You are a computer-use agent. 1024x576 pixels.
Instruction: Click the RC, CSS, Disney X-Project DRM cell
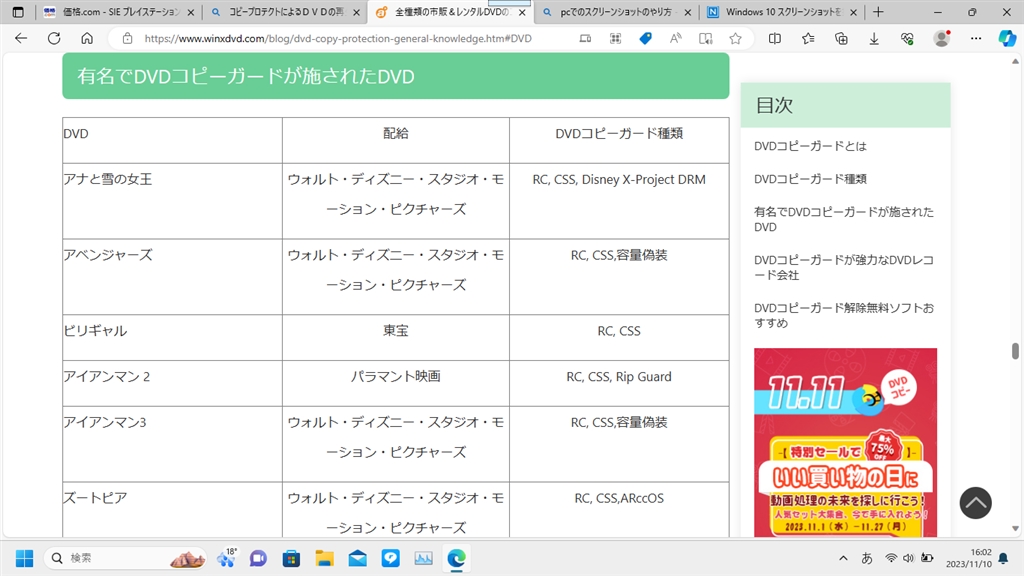click(619, 201)
